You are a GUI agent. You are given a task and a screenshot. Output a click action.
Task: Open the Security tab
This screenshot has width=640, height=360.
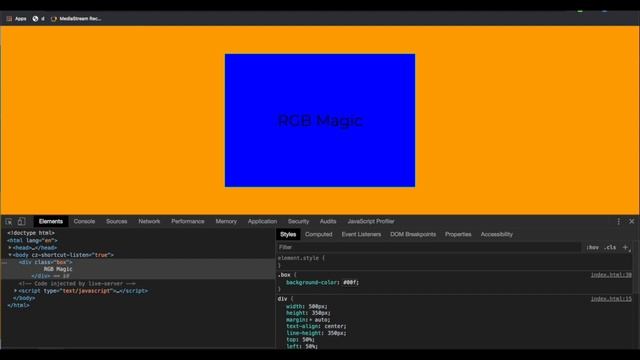298,221
